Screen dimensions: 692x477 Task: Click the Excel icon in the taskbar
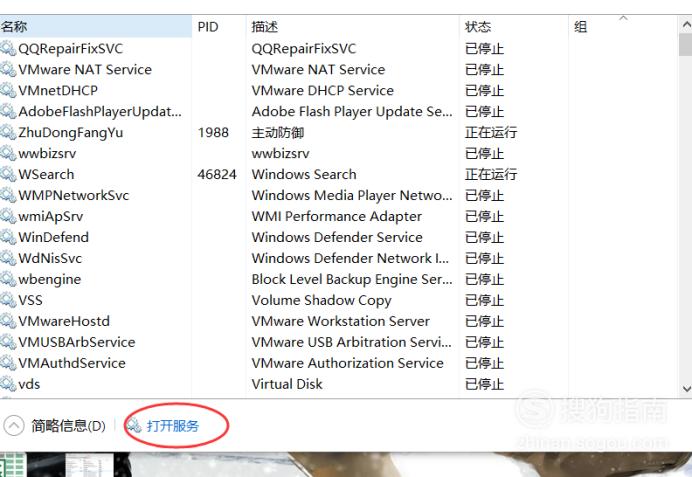coord(12,465)
